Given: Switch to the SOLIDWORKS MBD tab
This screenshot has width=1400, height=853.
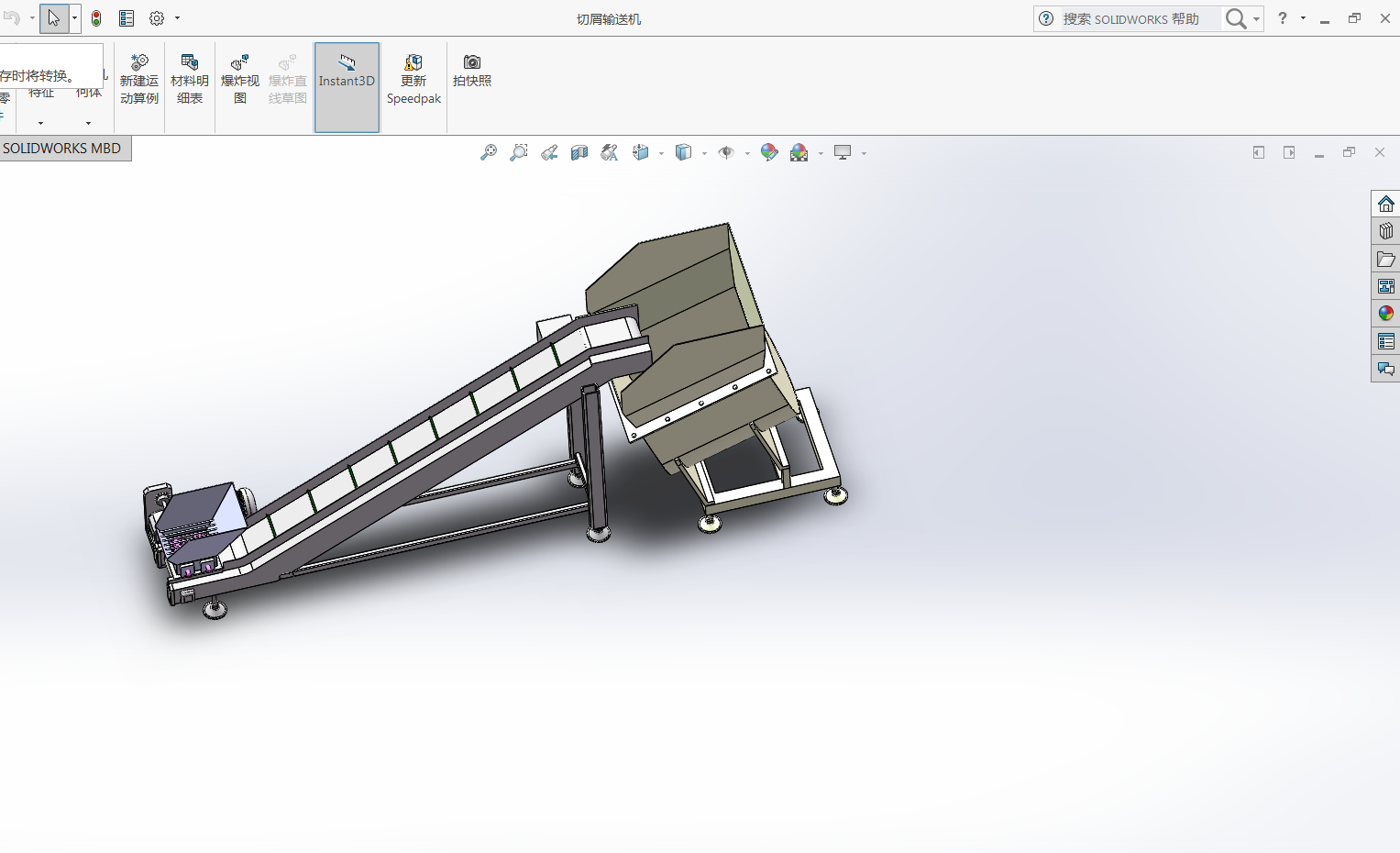Looking at the screenshot, I should (x=62, y=149).
